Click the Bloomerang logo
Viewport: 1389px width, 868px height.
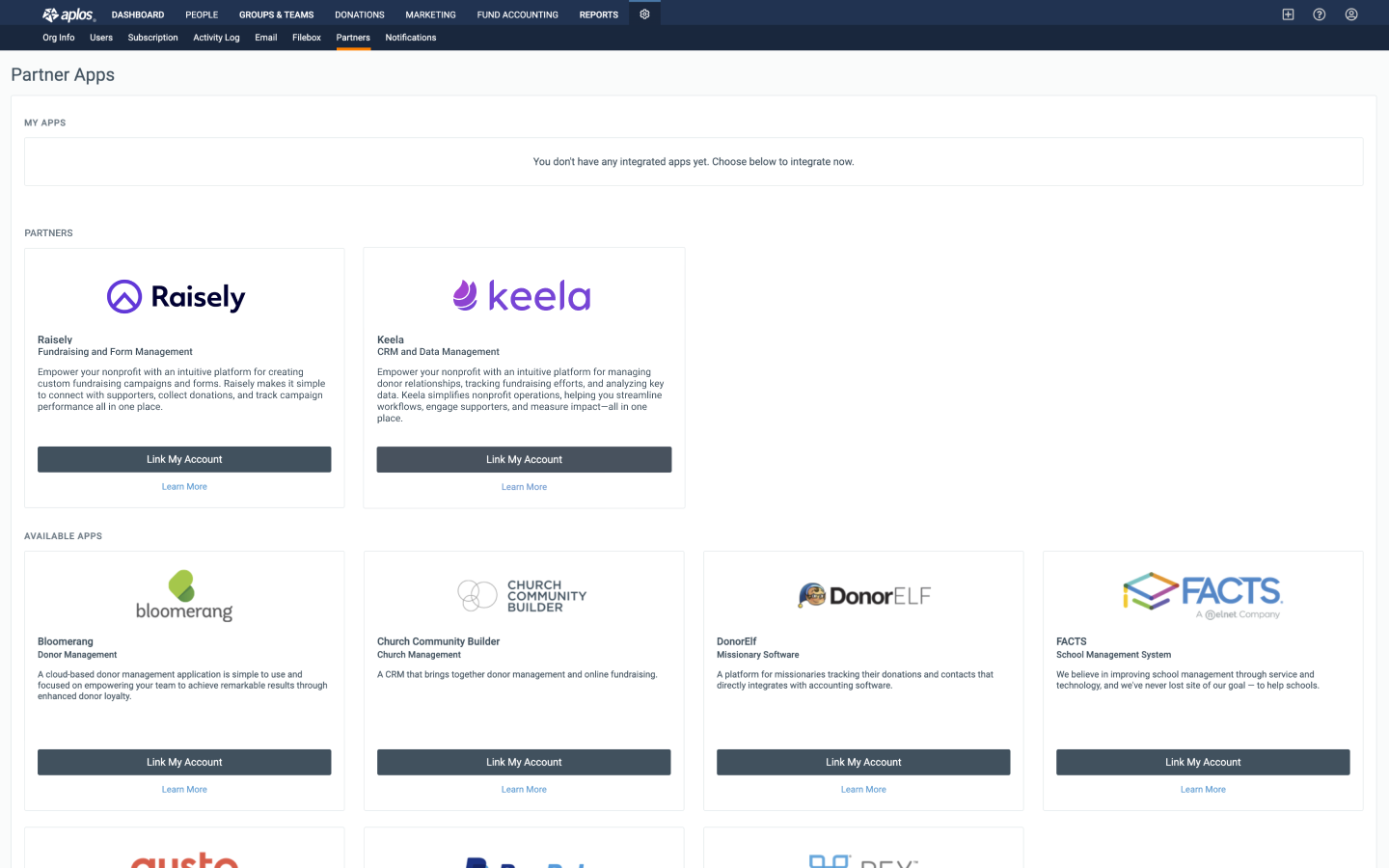184,596
